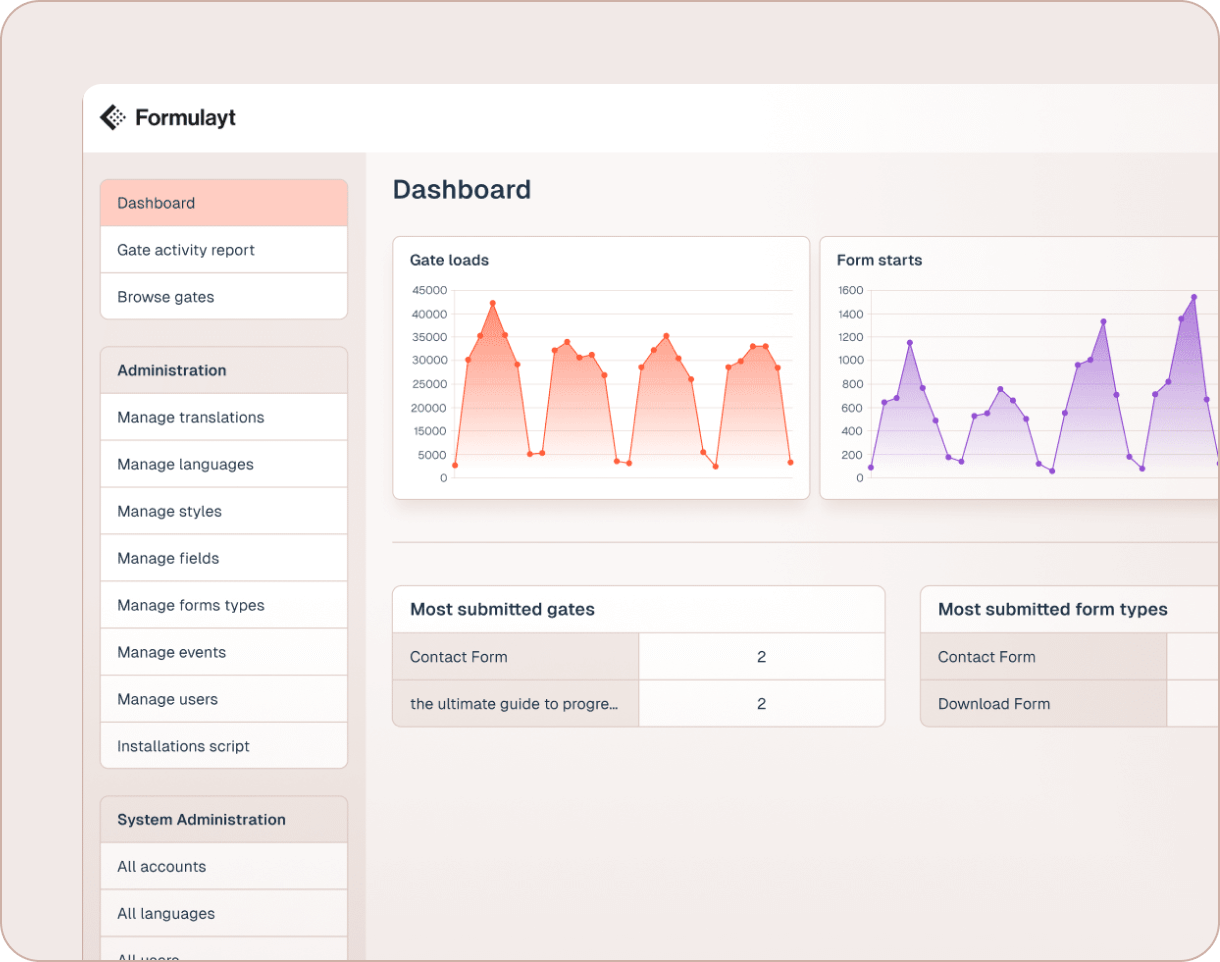
Task: Open Manage translations page
Action: [x=191, y=417]
